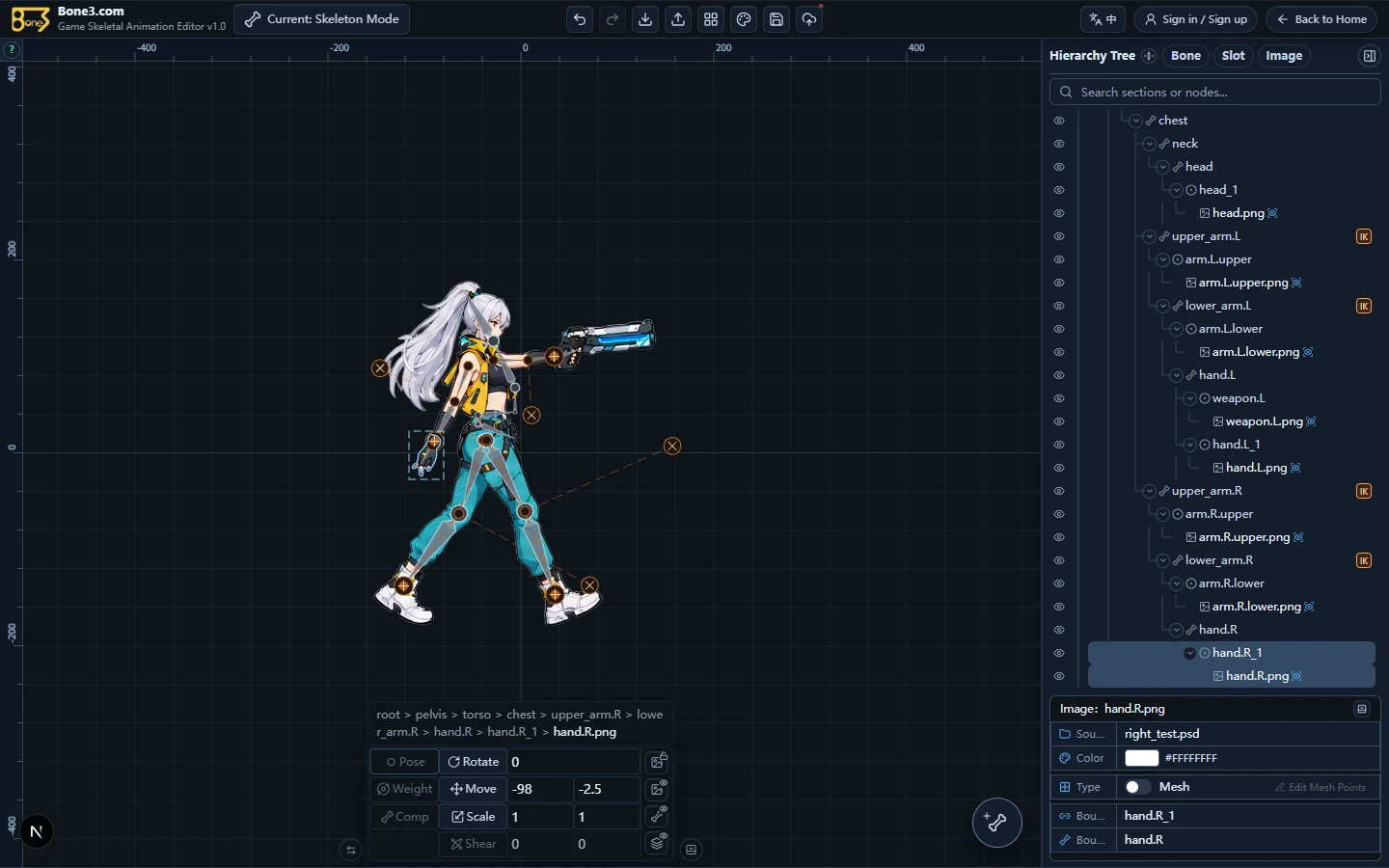Click the import (download arrow) icon
1389x868 pixels.
(645, 19)
